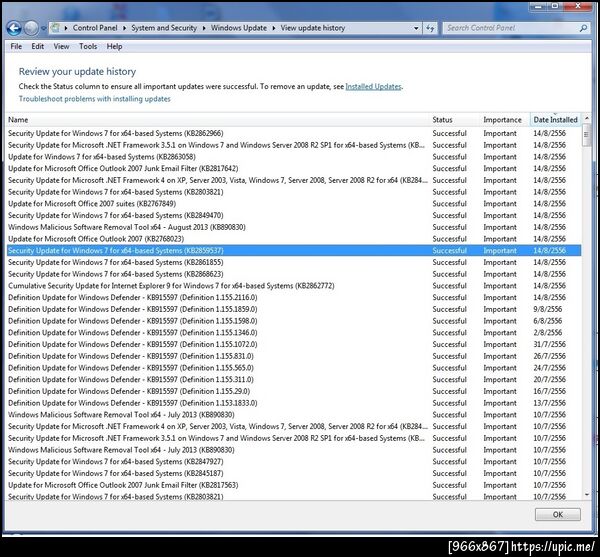Click the scrollbar up arrow

coord(586,119)
